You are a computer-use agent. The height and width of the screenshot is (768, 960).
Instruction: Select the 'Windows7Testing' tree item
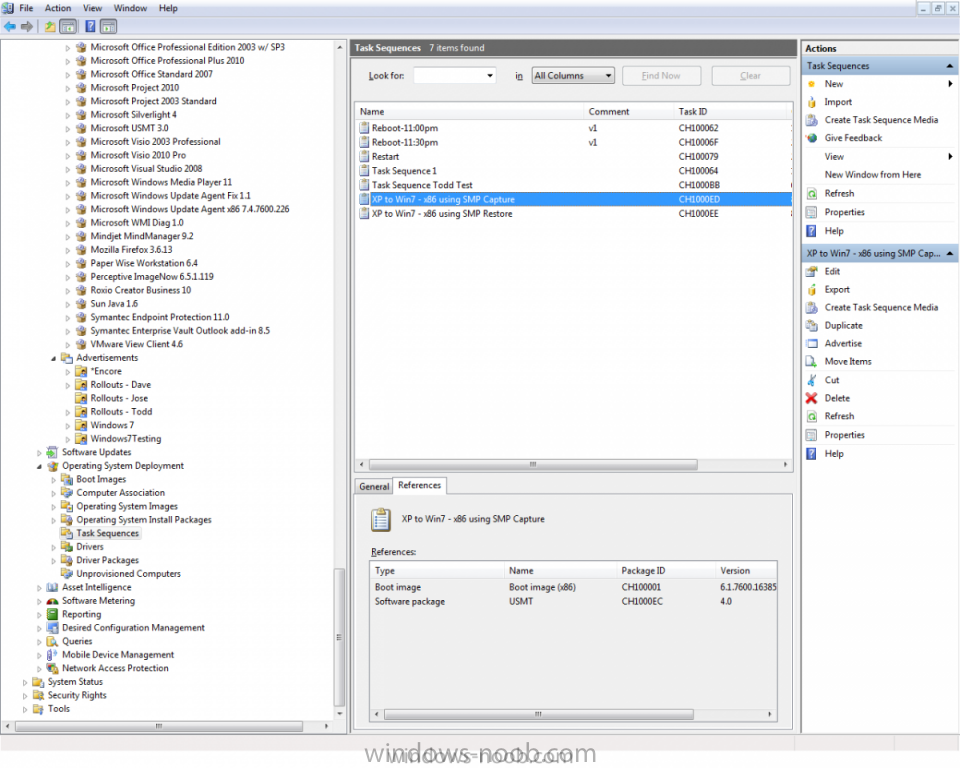click(126, 439)
